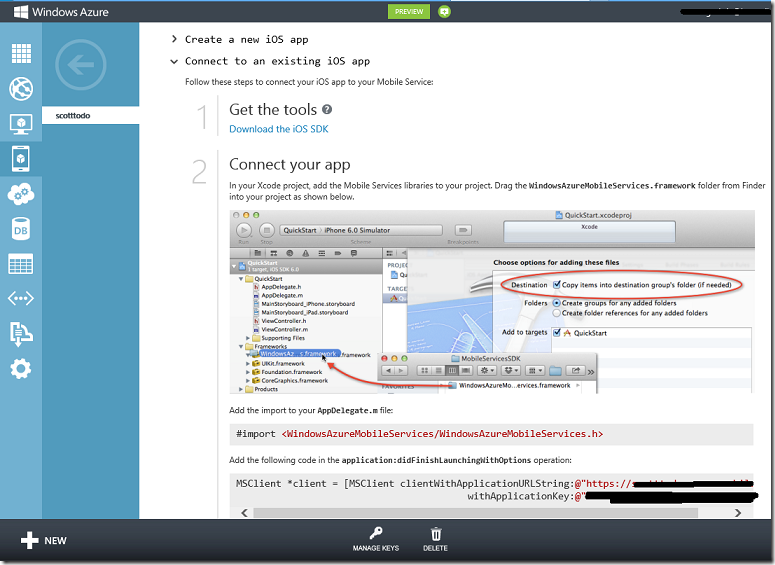Expand Supporting Files folder in Xcode tree
The image size is (775, 565).
click(x=248, y=338)
